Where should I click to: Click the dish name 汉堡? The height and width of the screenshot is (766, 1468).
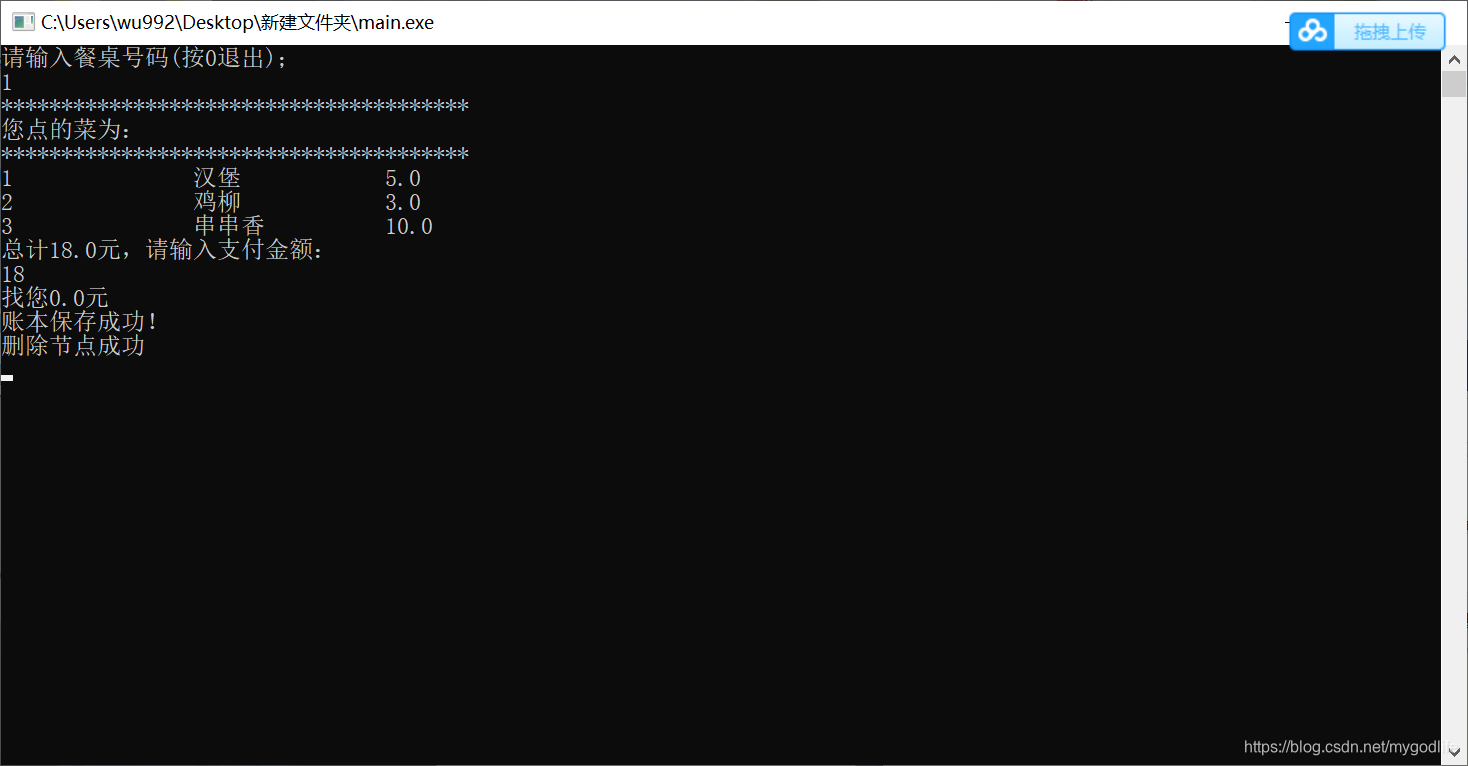click(217, 178)
